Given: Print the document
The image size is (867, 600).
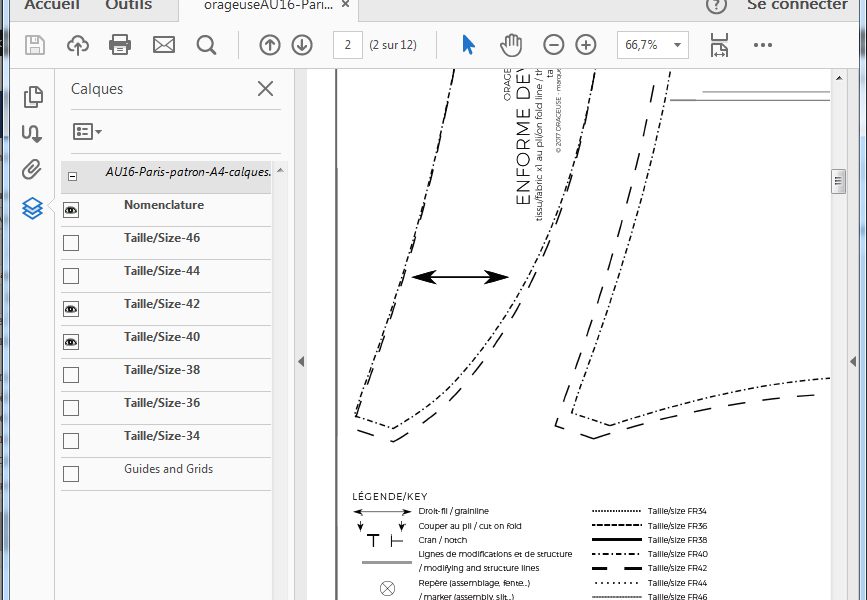Looking at the screenshot, I should [x=120, y=45].
